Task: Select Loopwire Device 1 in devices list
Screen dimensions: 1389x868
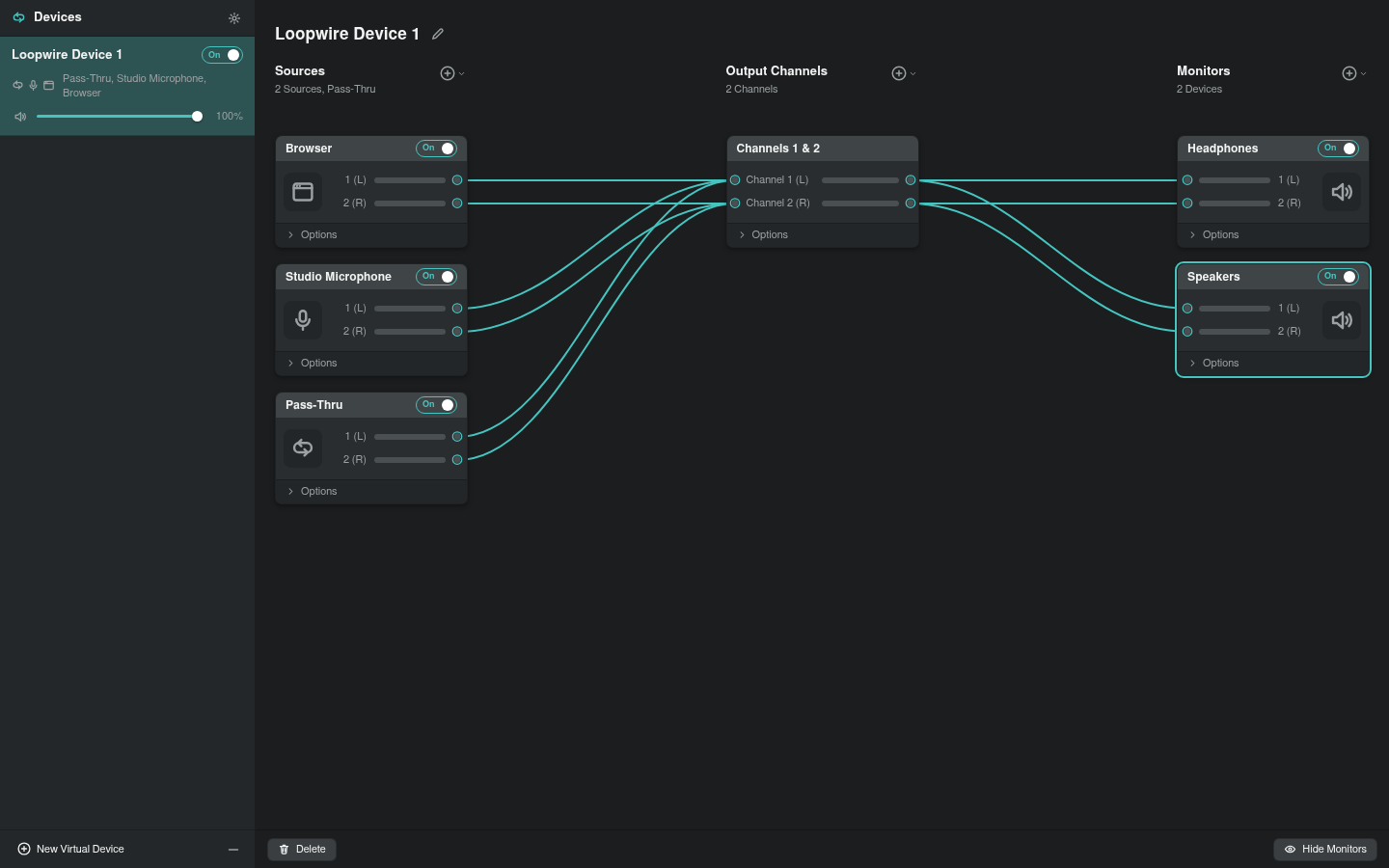Action: (x=127, y=87)
